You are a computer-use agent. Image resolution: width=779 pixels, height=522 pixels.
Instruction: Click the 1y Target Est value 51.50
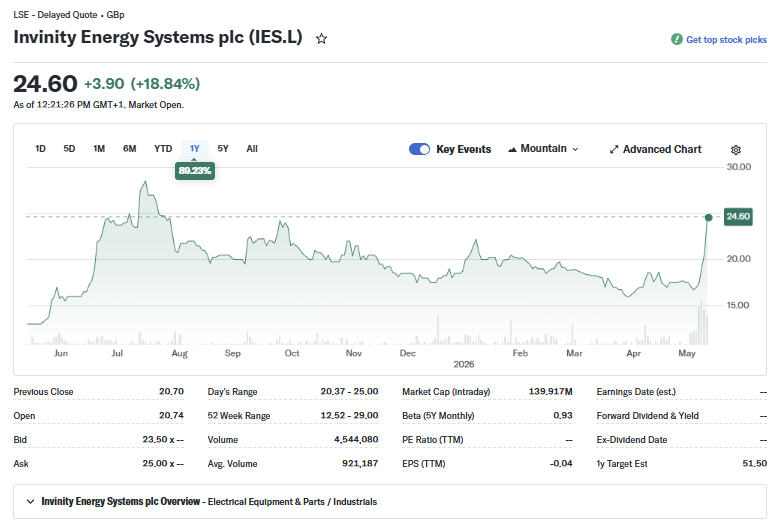point(755,463)
